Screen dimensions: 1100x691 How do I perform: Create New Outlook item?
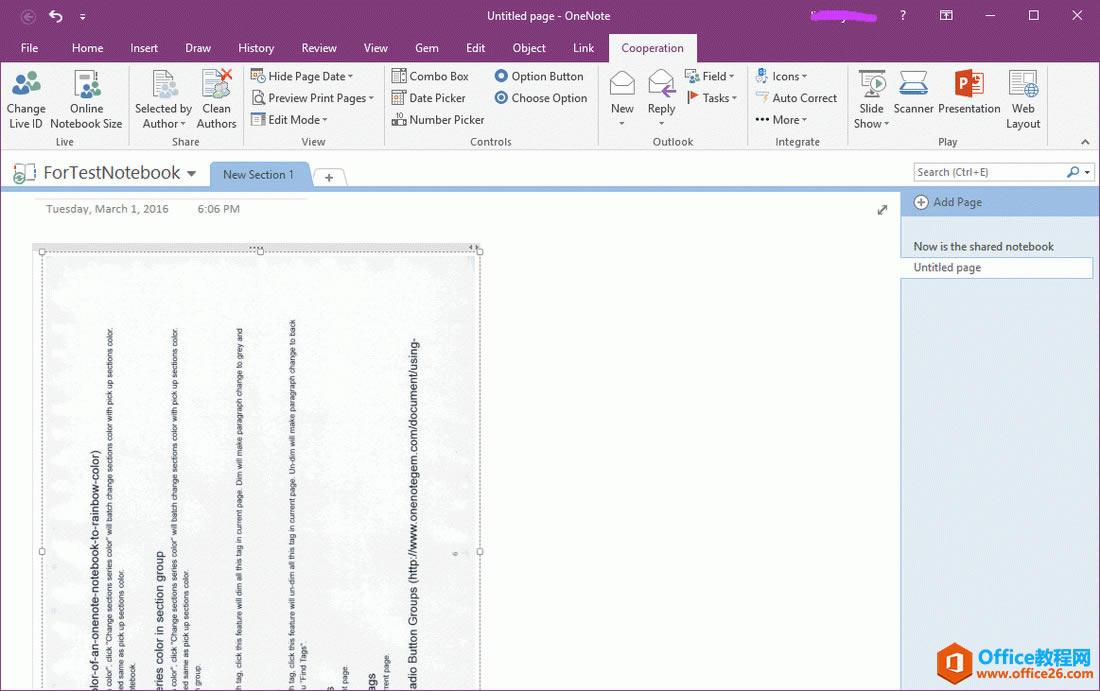(622, 98)
